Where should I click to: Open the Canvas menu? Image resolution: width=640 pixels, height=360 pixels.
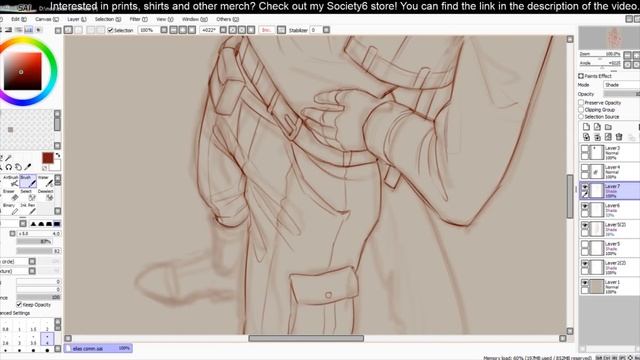point(47,19)
